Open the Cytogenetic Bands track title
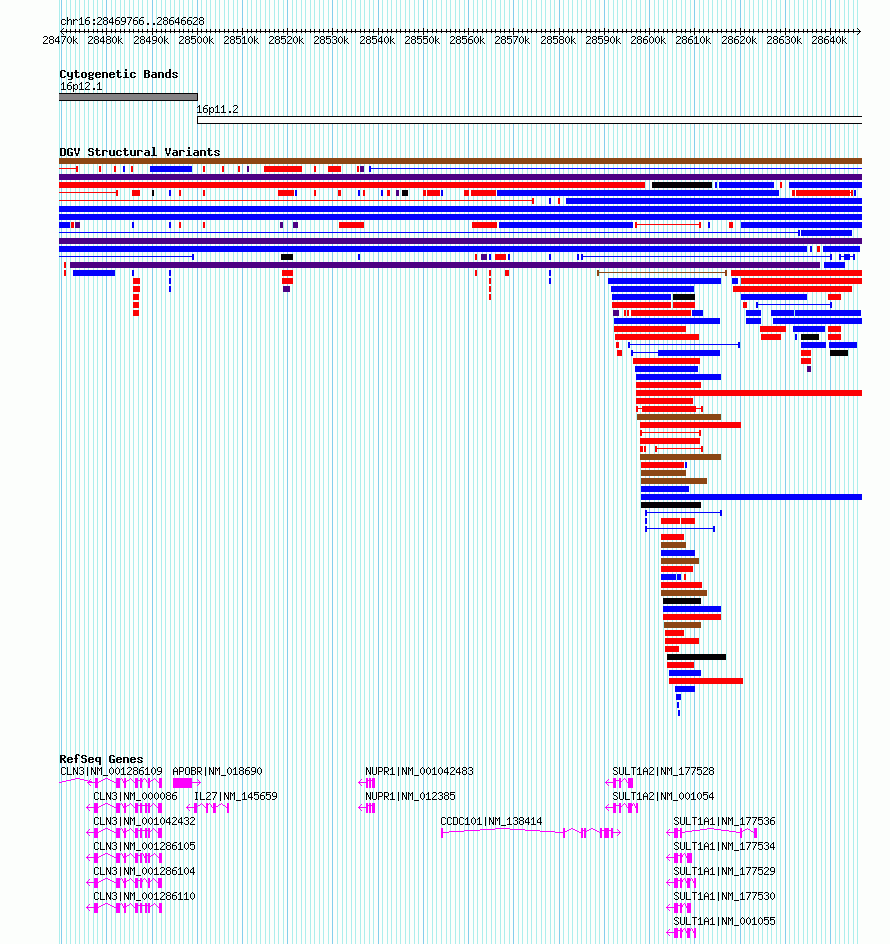 pos(119,74)
